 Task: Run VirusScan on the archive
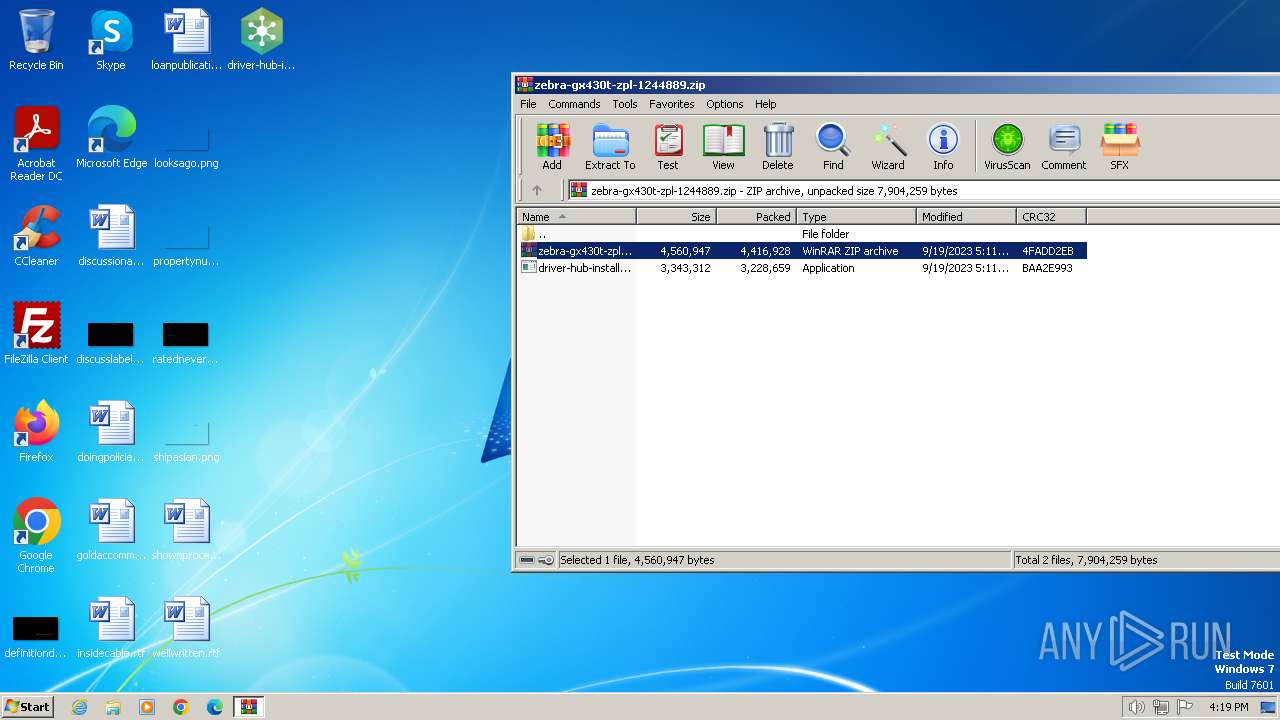1007,147
